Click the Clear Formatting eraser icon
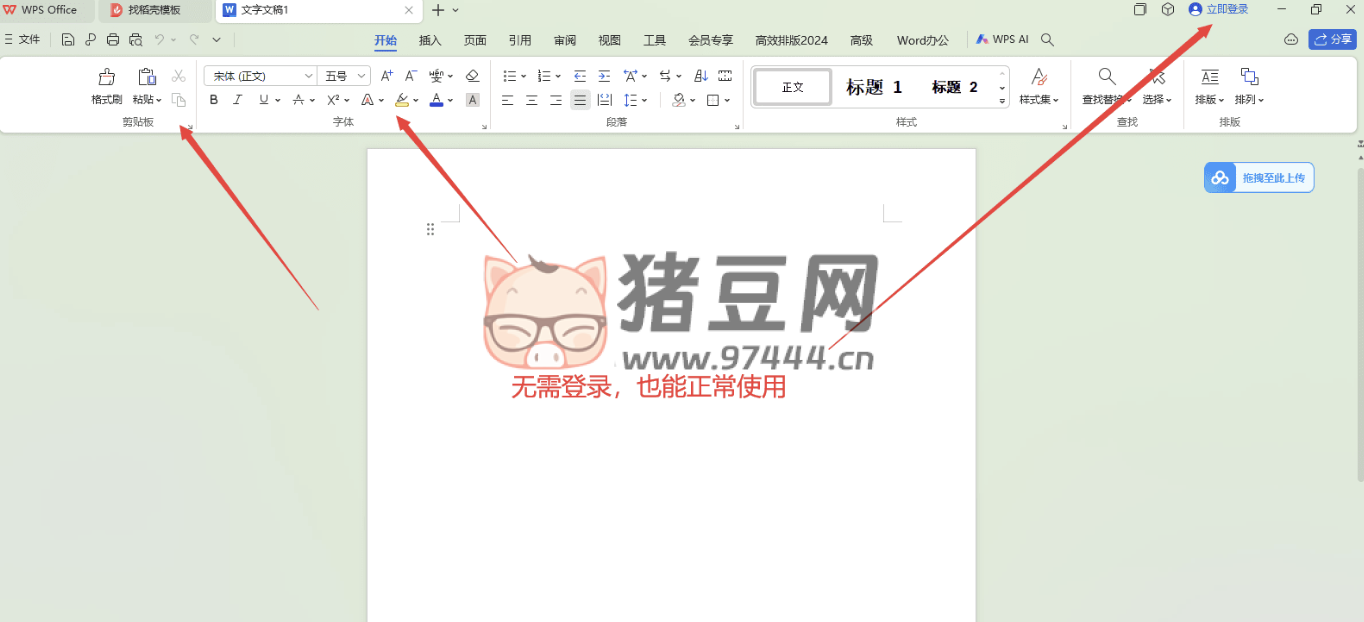The image size is (1364, 622). coord(473,76)
